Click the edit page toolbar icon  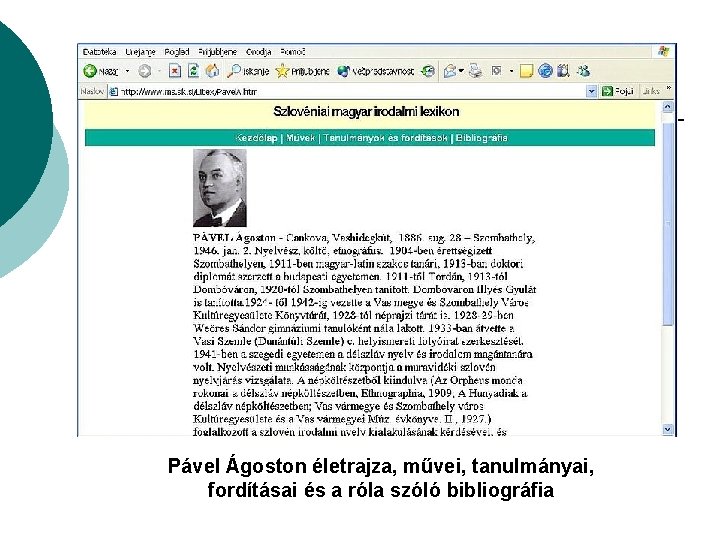click(496, 71)
